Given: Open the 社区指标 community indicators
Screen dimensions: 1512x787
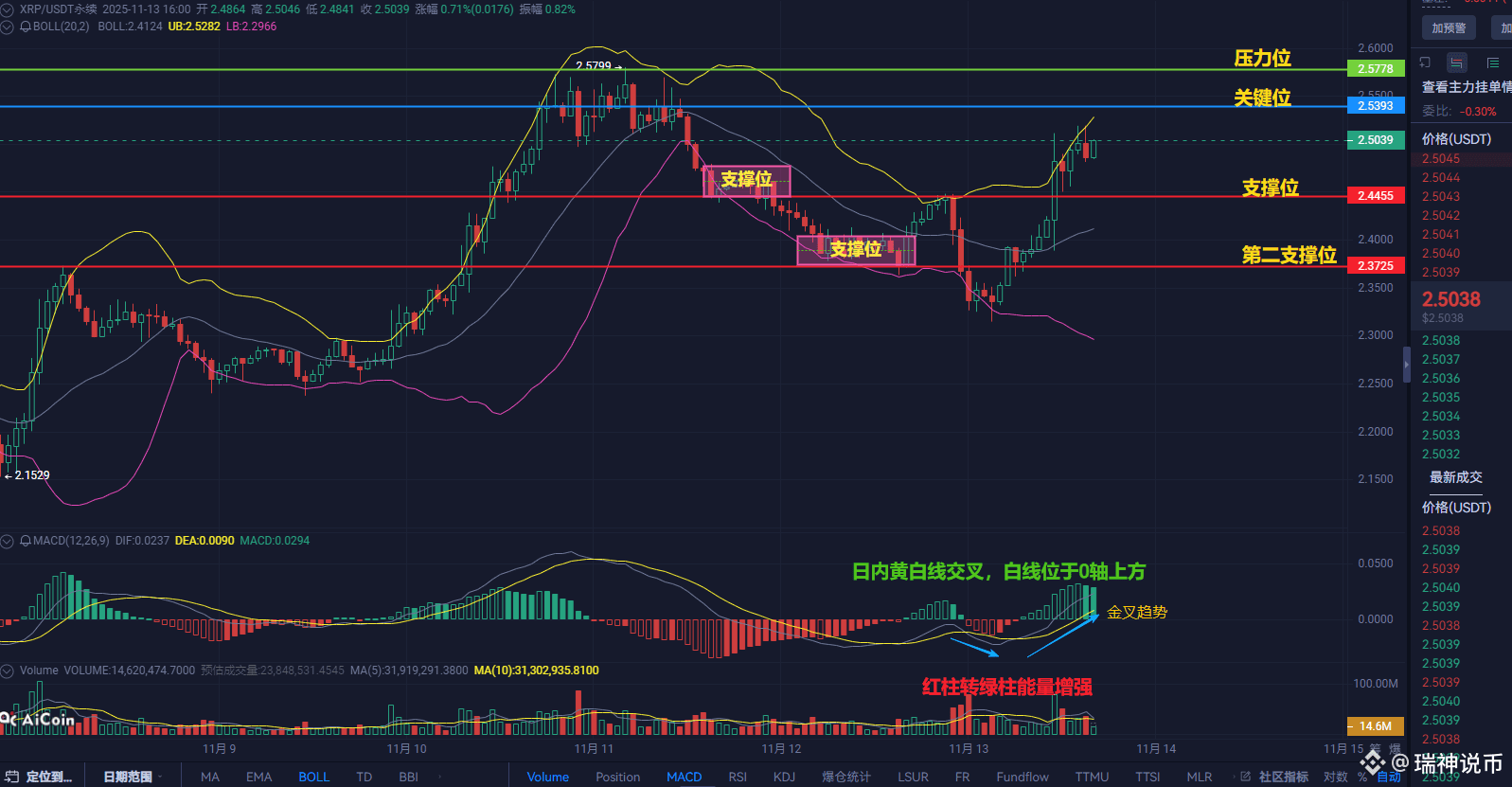Looking at the screenshot, I should [x=1284, y=777].
